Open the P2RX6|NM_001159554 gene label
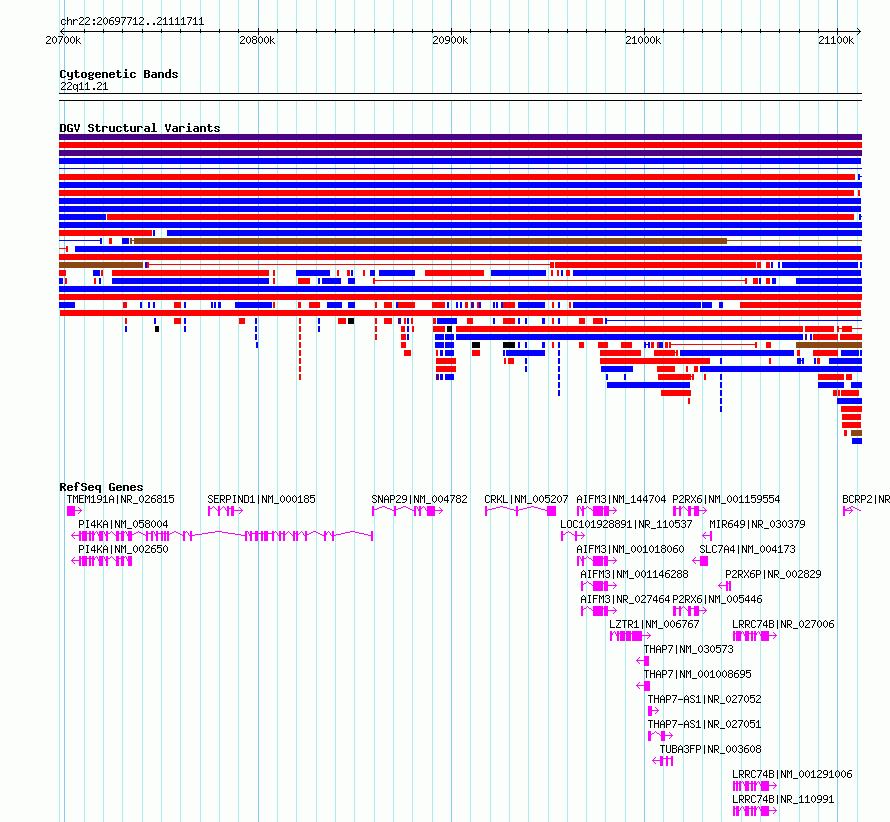890x822 pixels. click(x=726, y=499)
